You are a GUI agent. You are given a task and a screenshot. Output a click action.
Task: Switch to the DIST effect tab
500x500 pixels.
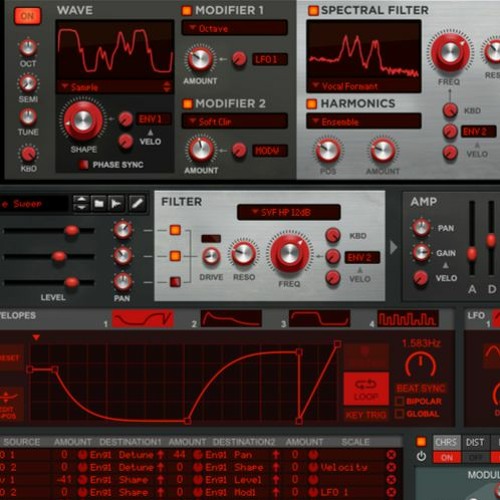(475, 442)
